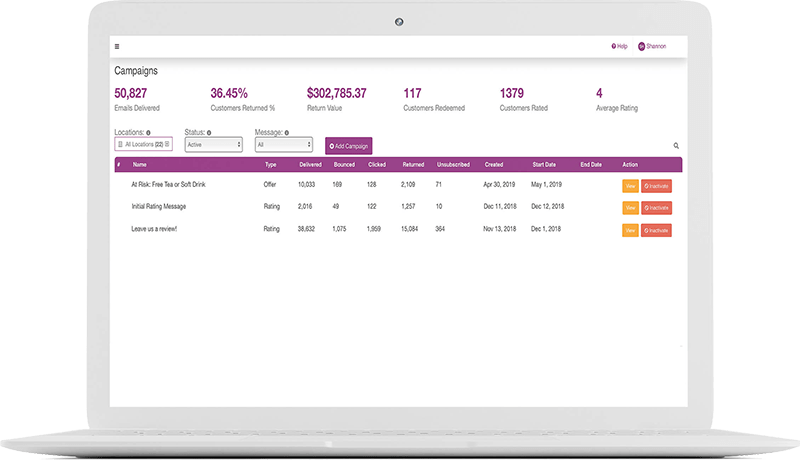Click the plus icon on Add Campaign
The image size is (800, 460).
coord(332,146)
